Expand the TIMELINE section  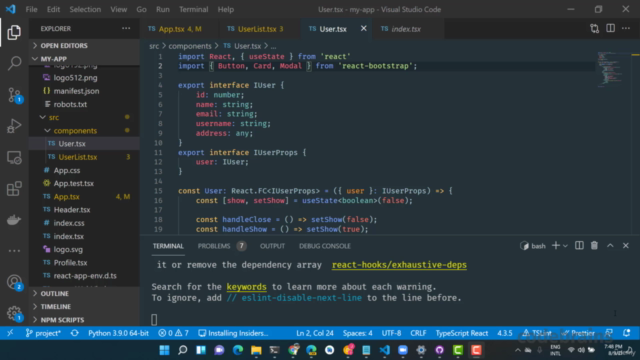pyautogui.click(x=84, y=307)
